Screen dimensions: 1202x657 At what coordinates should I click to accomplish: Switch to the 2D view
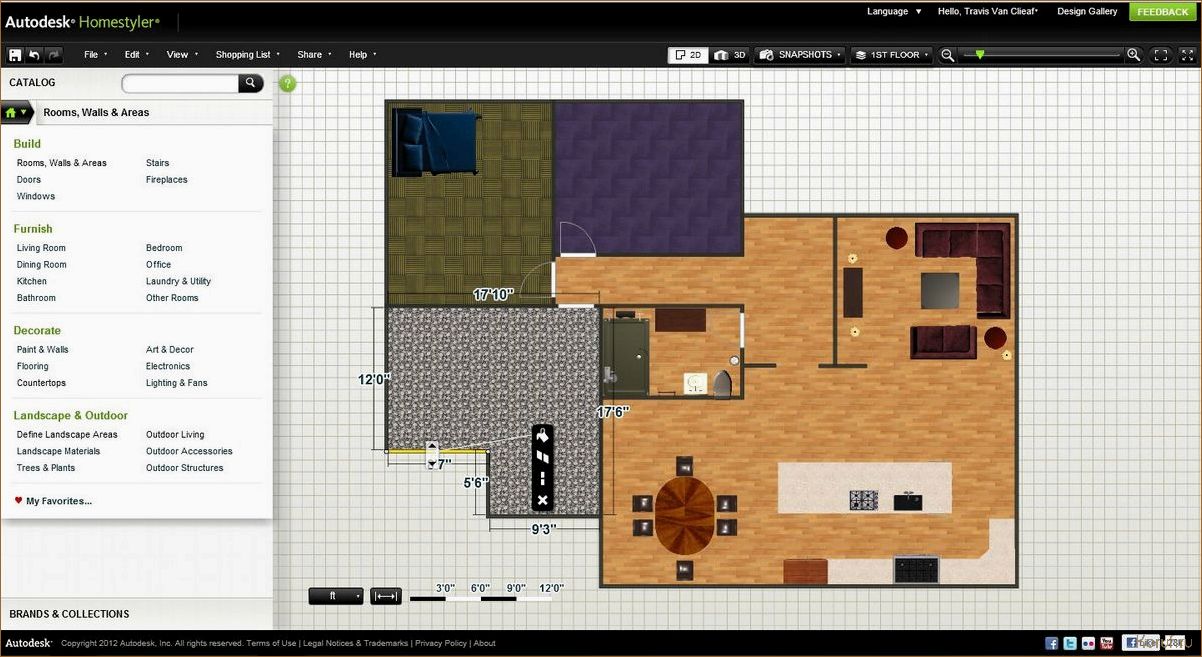point(689,55)
